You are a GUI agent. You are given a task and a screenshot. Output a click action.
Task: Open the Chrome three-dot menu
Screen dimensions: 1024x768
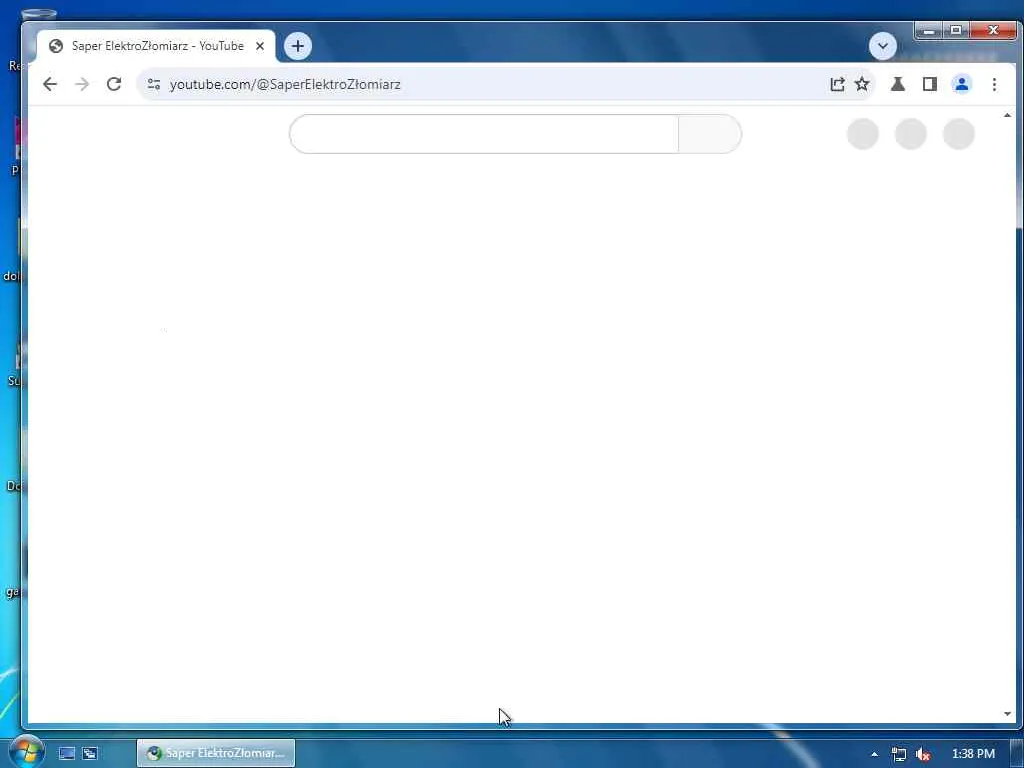tap(994, 84)
